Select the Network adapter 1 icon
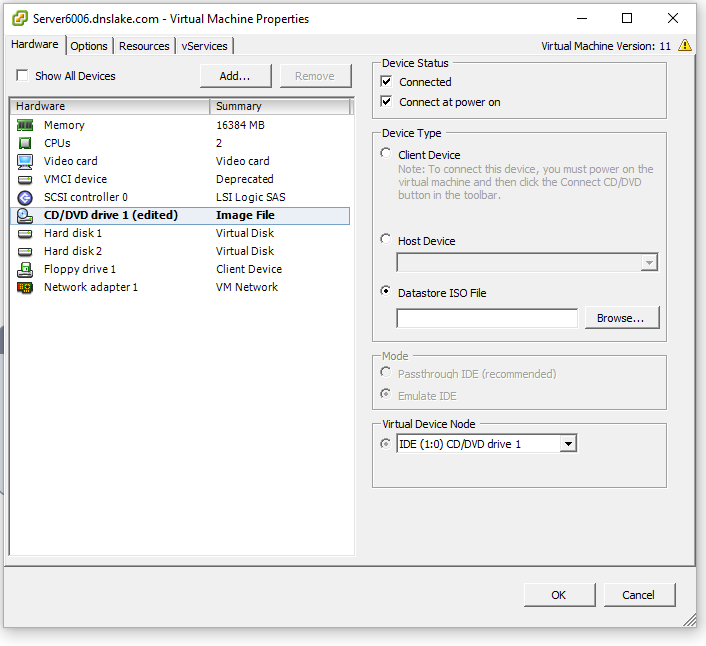This screenshot has width=706, height=646. click(25, 287)
